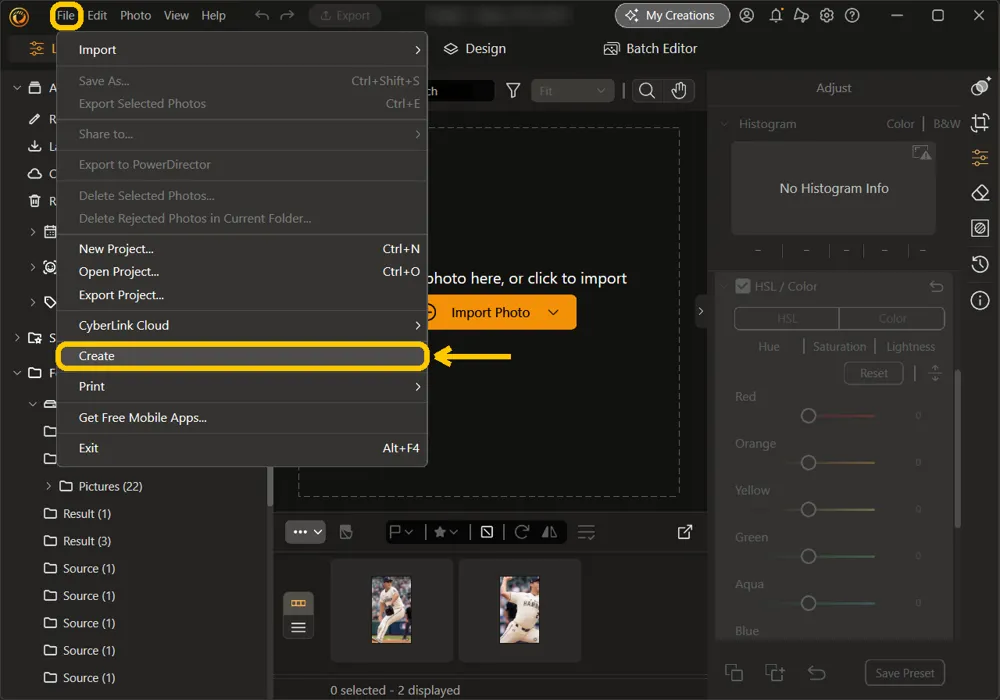This screenshot has width=1000, height=700.
Task: Select the Saturation tab
Action: point(839,346)
